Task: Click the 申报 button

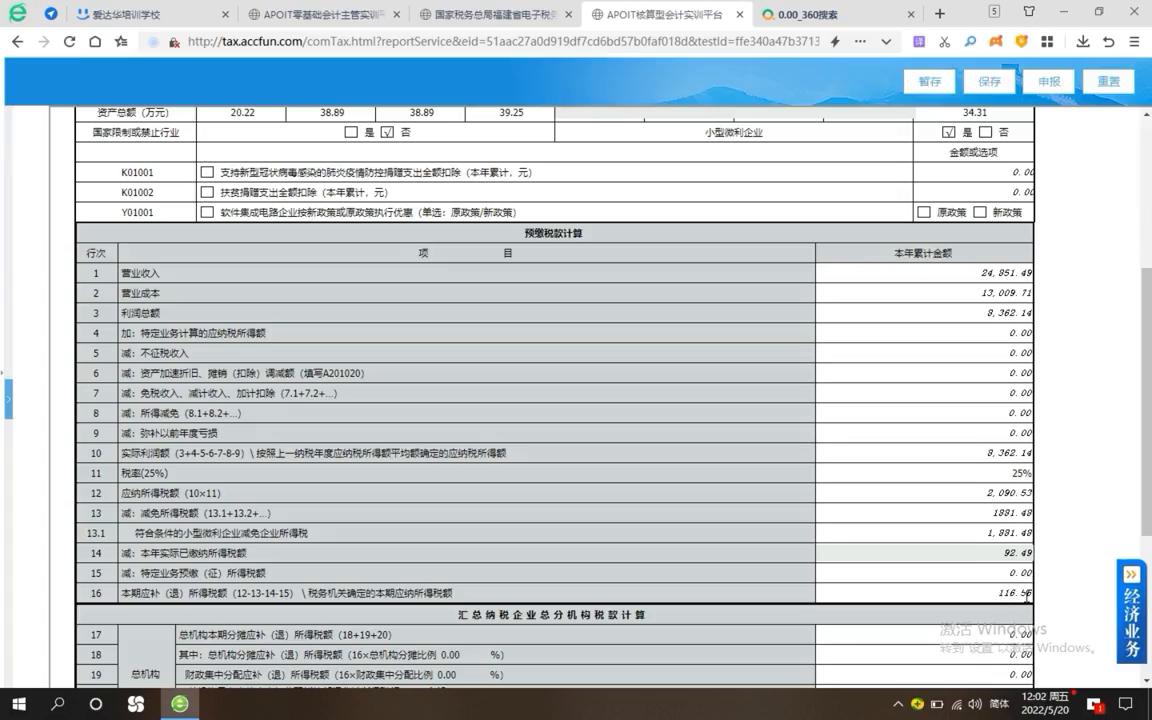Action: (x=1048, y=81)
